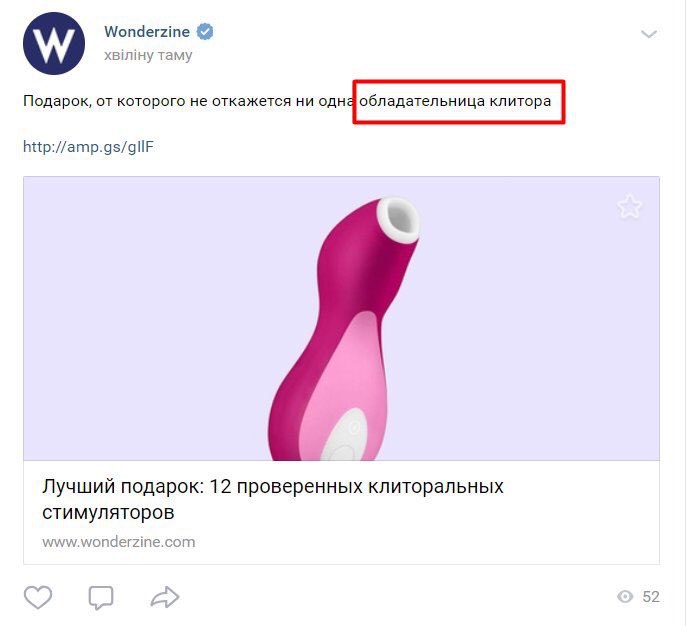This screenshot has height=626, width=686.
Task: Open the pink stimulator preview image
Action: tap(343, 329)
